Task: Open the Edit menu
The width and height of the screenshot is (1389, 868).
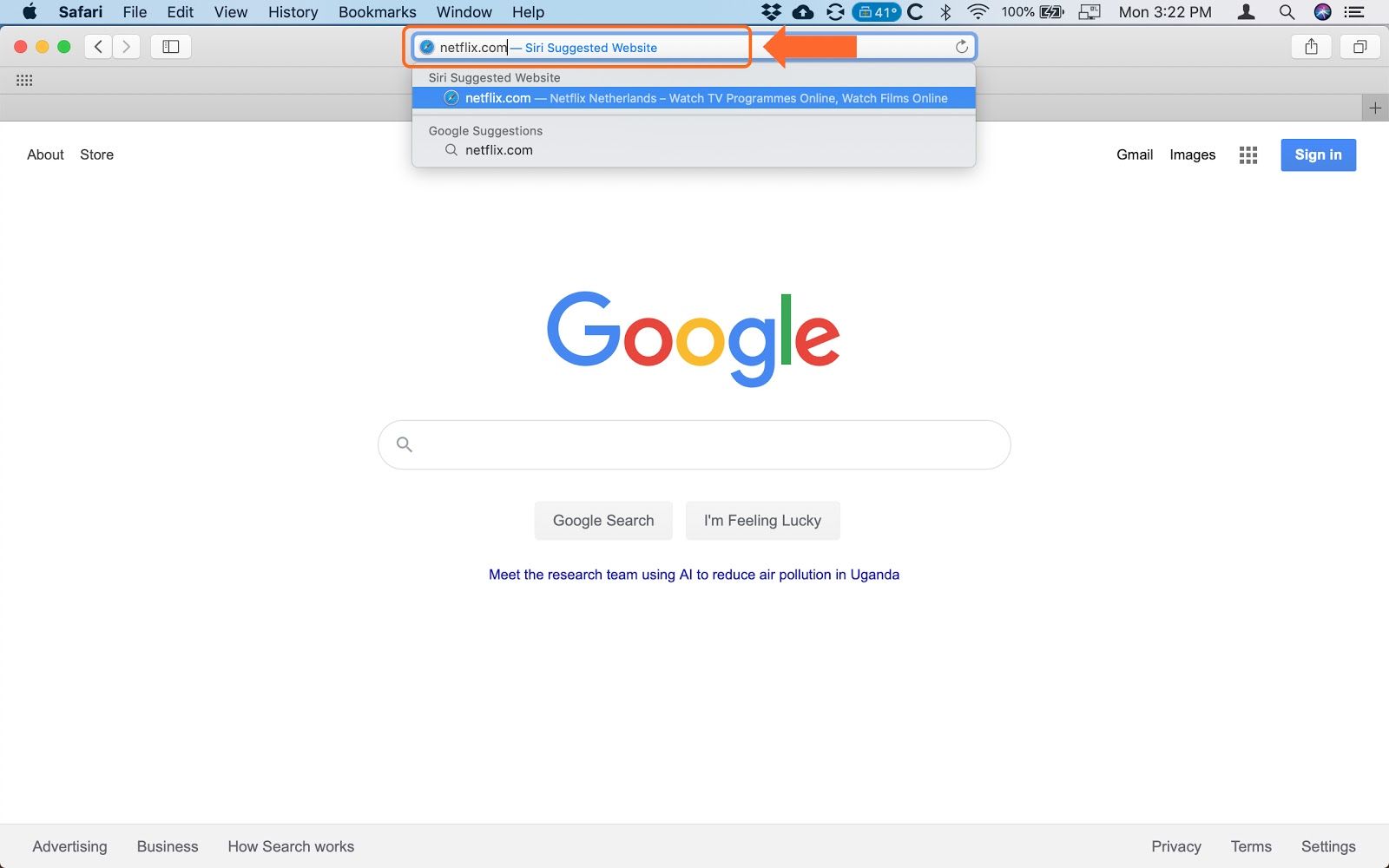Action: point(181,12)
